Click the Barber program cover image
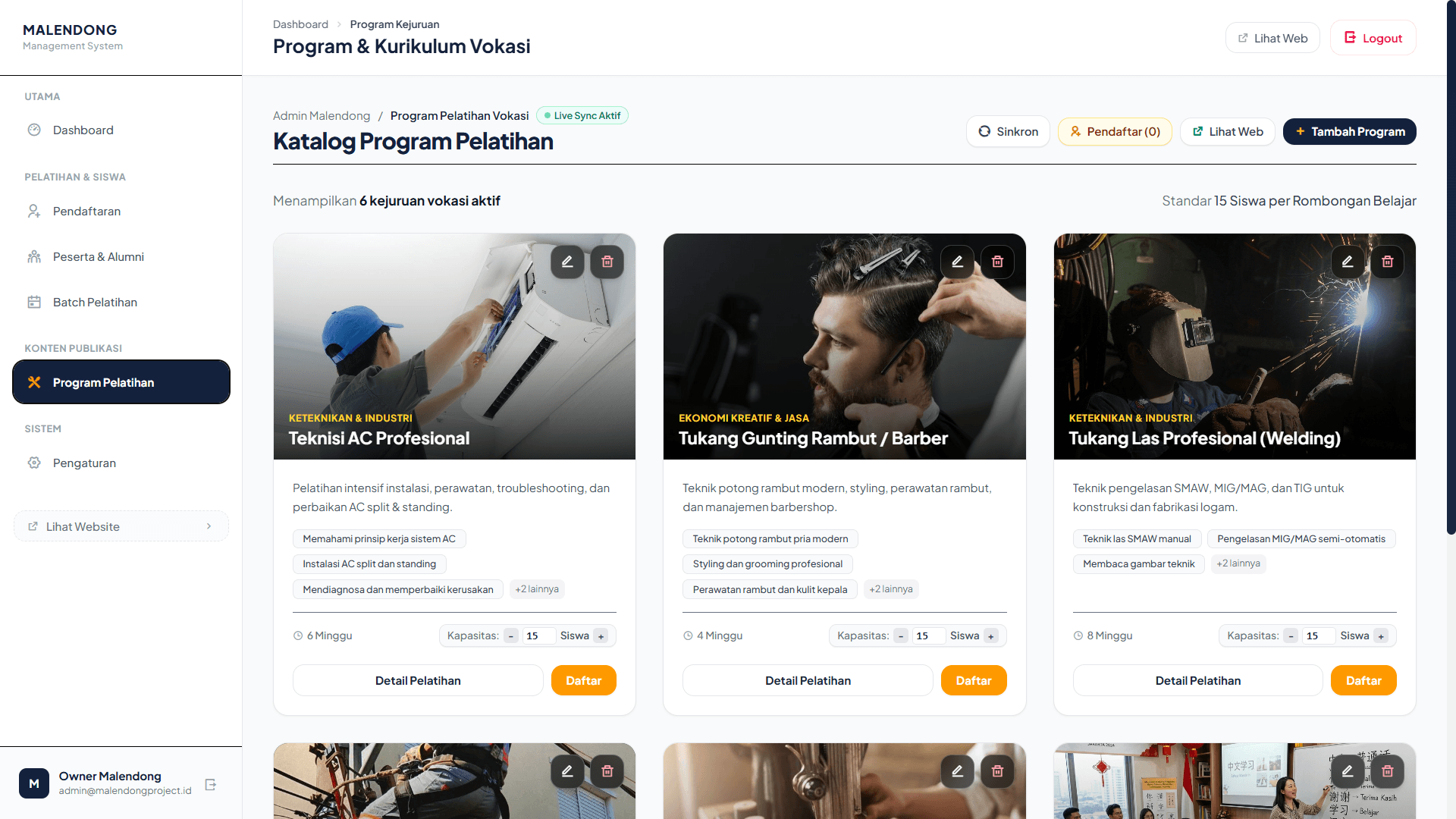This screenshot has width=1456, height=819. click(x=845, y=347)
